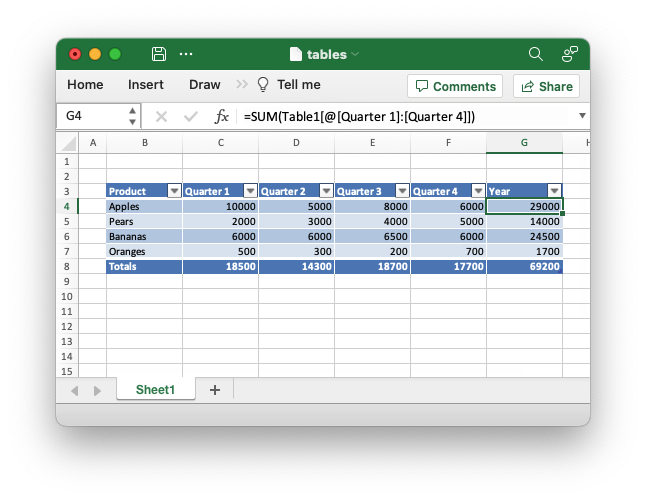Click the Save icon in title bar
This screenshot has height=500, width=646.
click(x=158, y=54)
